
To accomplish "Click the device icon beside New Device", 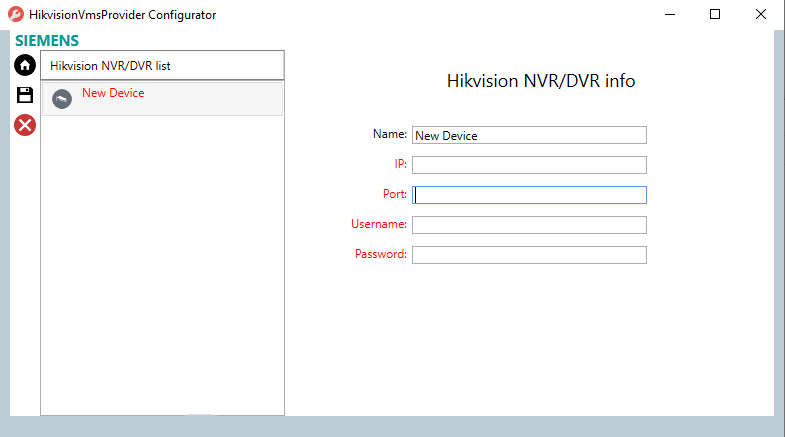I will pyautogui.click(x=62, y=99).
